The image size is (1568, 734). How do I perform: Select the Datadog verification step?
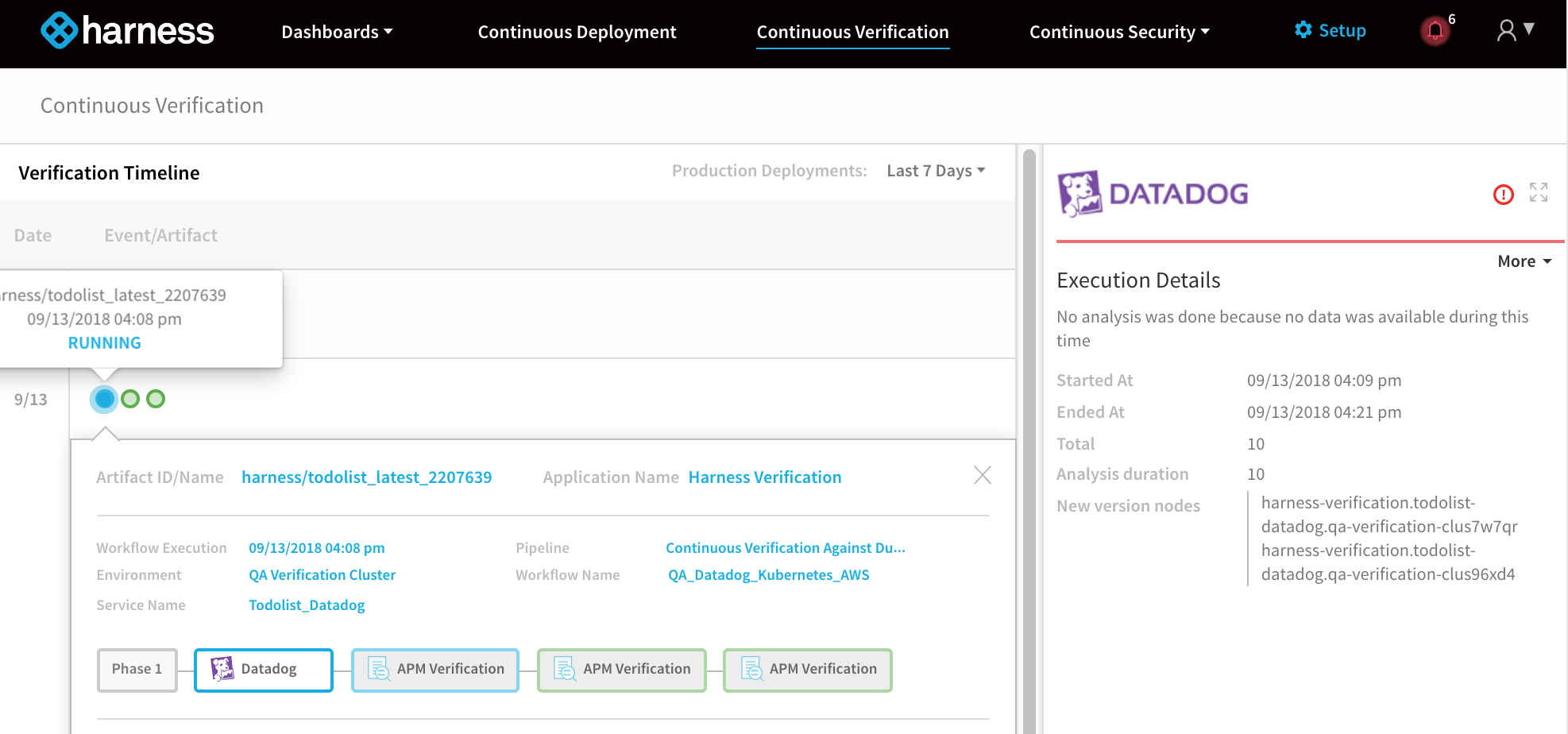[263, 670]
